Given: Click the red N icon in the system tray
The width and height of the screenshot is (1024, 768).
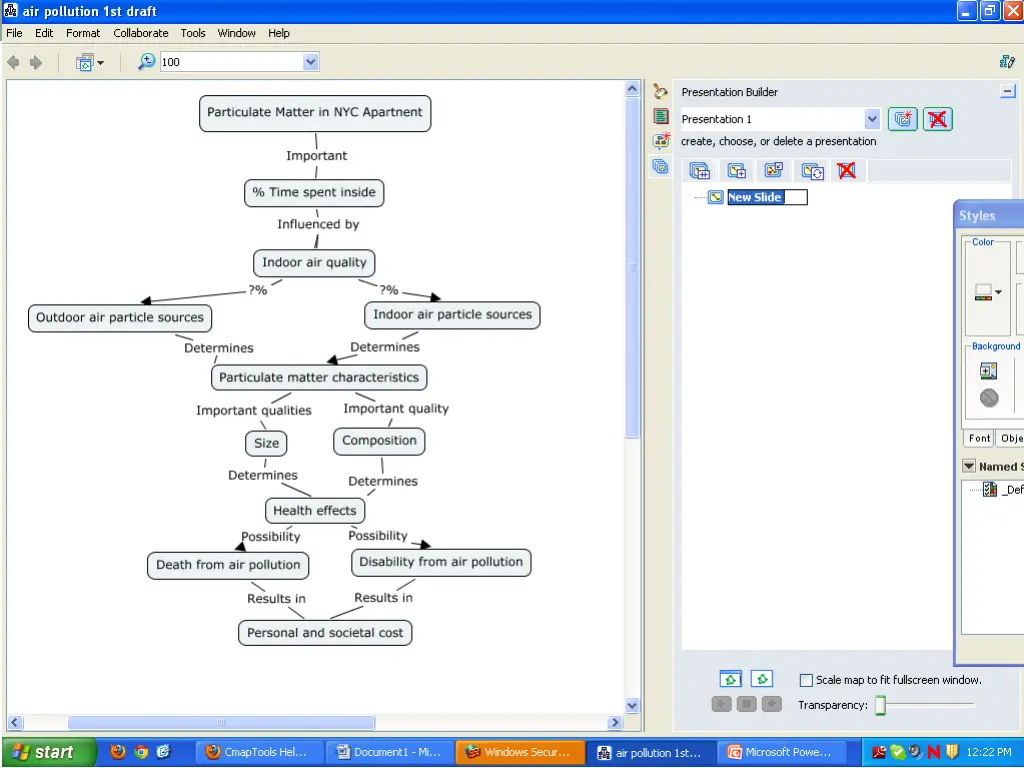Looking at the screenshot, I should tap(933, 752).
